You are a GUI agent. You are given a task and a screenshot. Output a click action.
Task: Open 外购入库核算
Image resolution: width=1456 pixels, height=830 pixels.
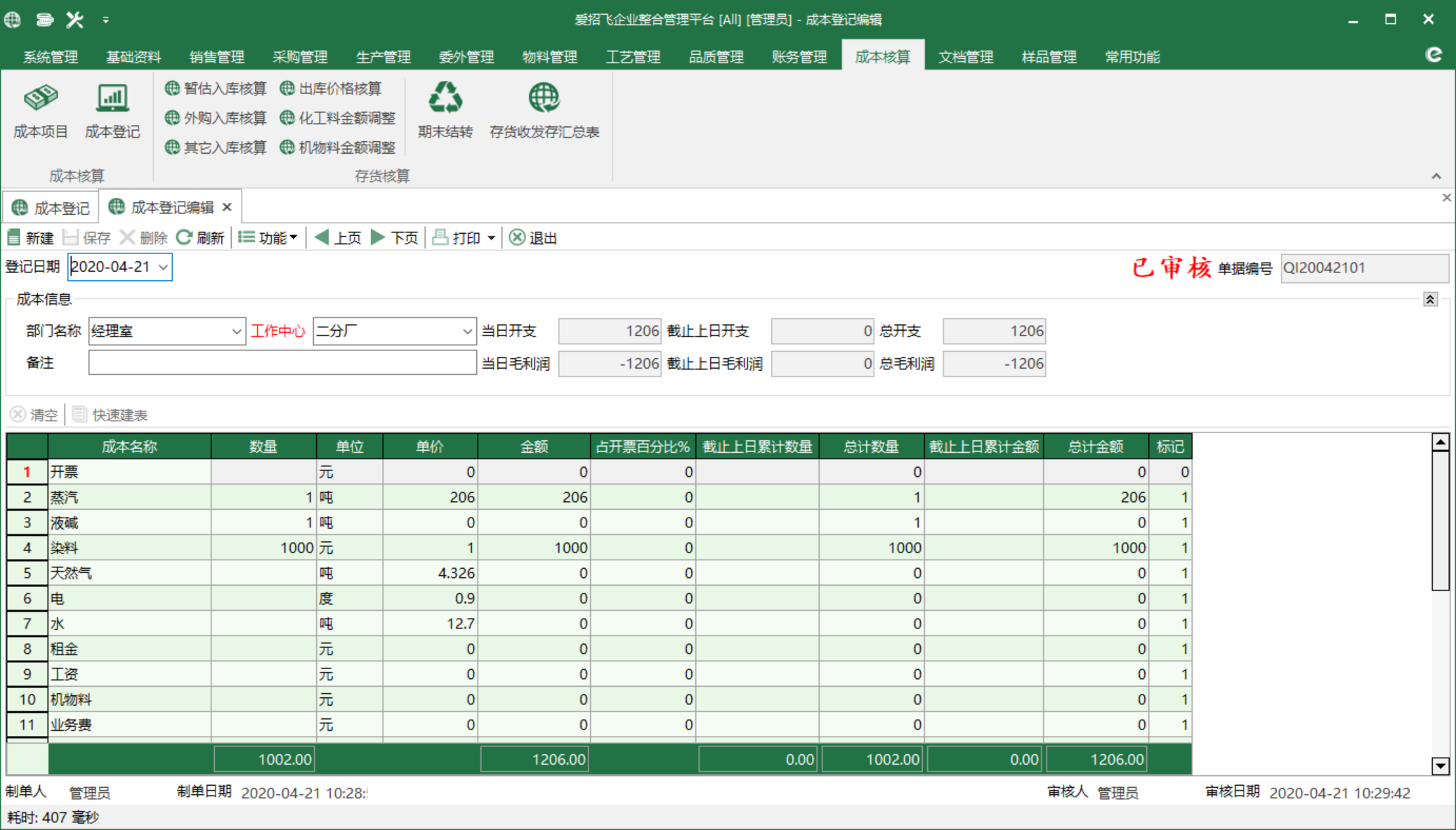click(x=216, y=118)
